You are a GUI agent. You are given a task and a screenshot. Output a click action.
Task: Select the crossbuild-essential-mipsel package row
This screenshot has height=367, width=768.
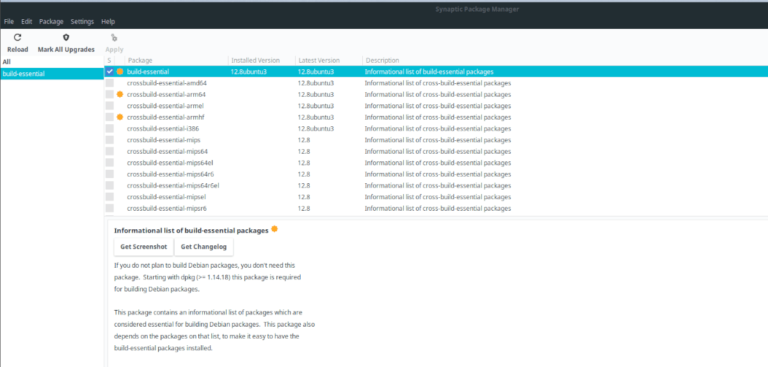436,197
